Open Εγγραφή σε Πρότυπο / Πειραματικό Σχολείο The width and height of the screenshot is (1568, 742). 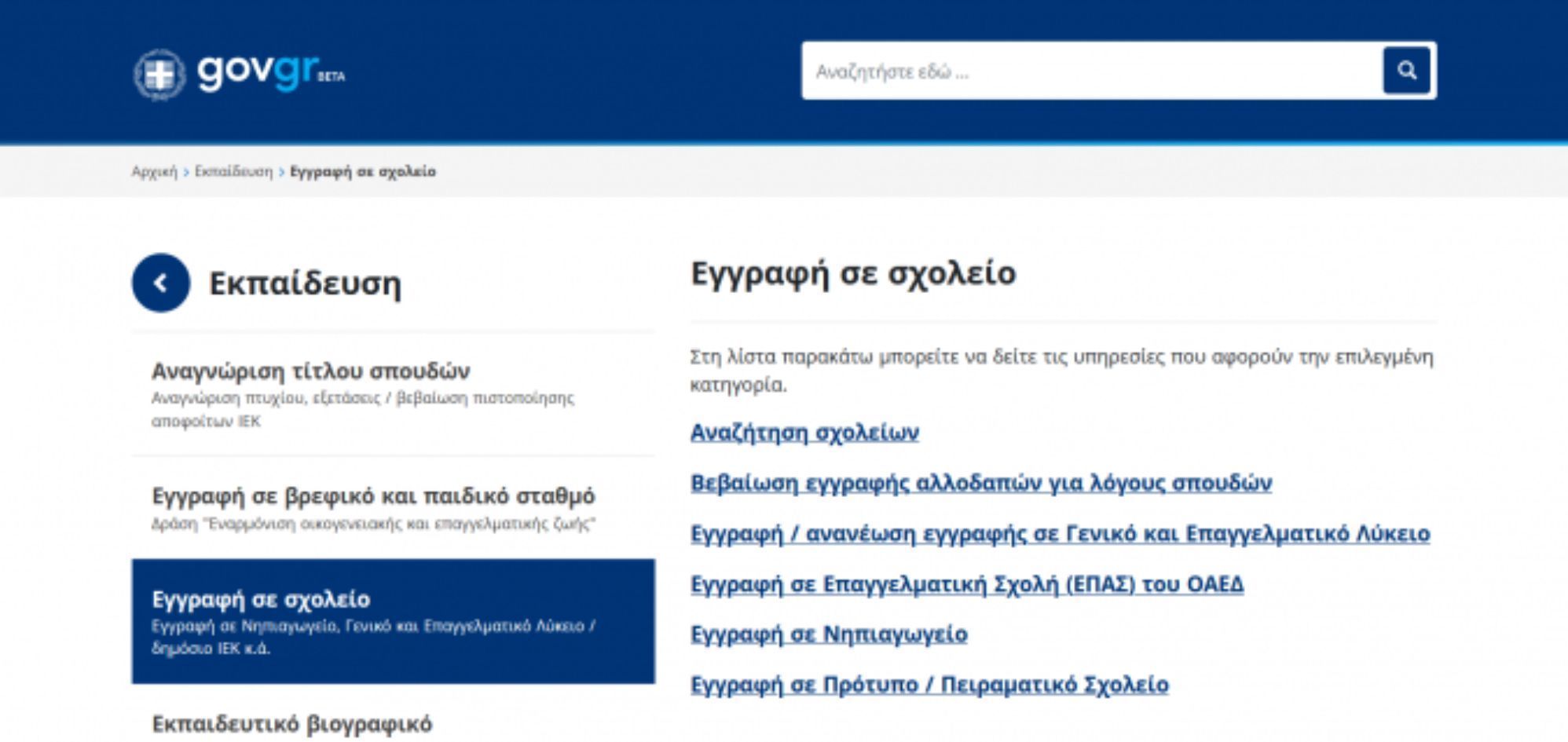click(929, 684)
